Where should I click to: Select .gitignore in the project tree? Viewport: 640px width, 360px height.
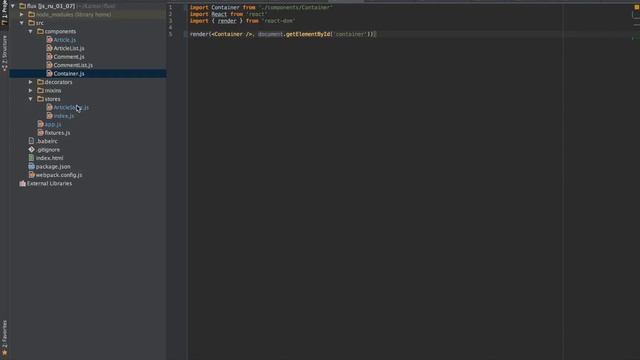pos(48,150)
